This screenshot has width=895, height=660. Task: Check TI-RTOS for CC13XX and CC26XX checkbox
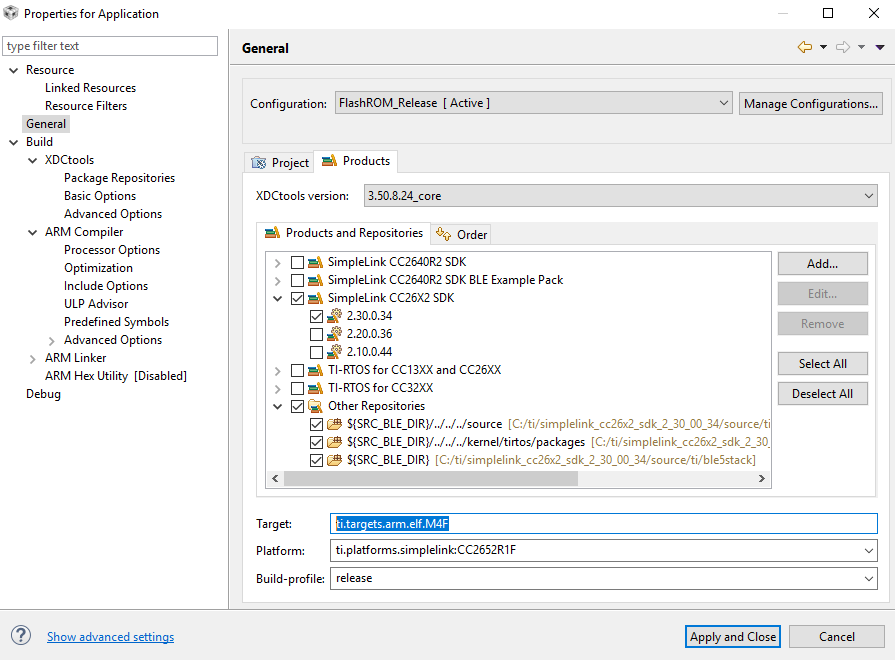click(297, 371)
